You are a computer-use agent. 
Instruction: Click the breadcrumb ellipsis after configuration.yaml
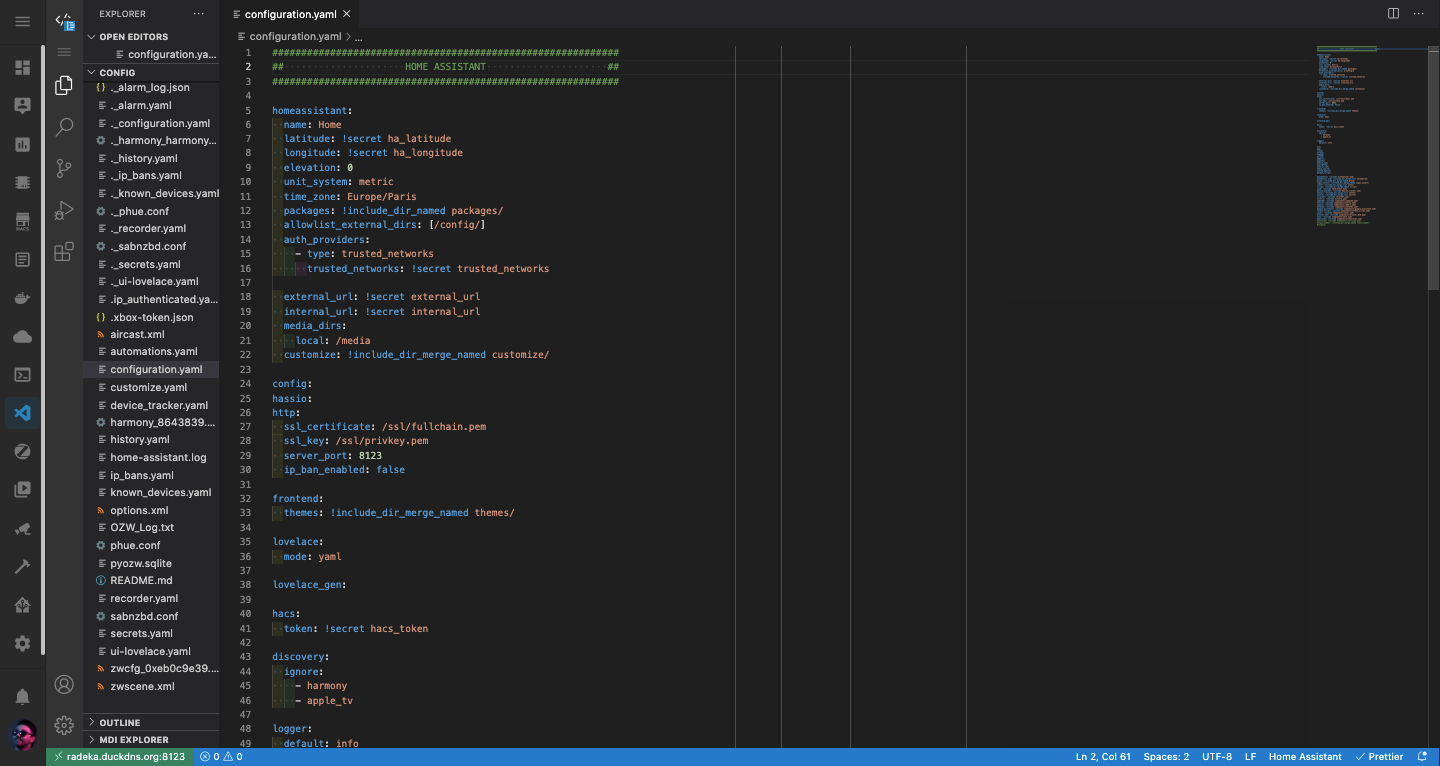click(358, 36)
